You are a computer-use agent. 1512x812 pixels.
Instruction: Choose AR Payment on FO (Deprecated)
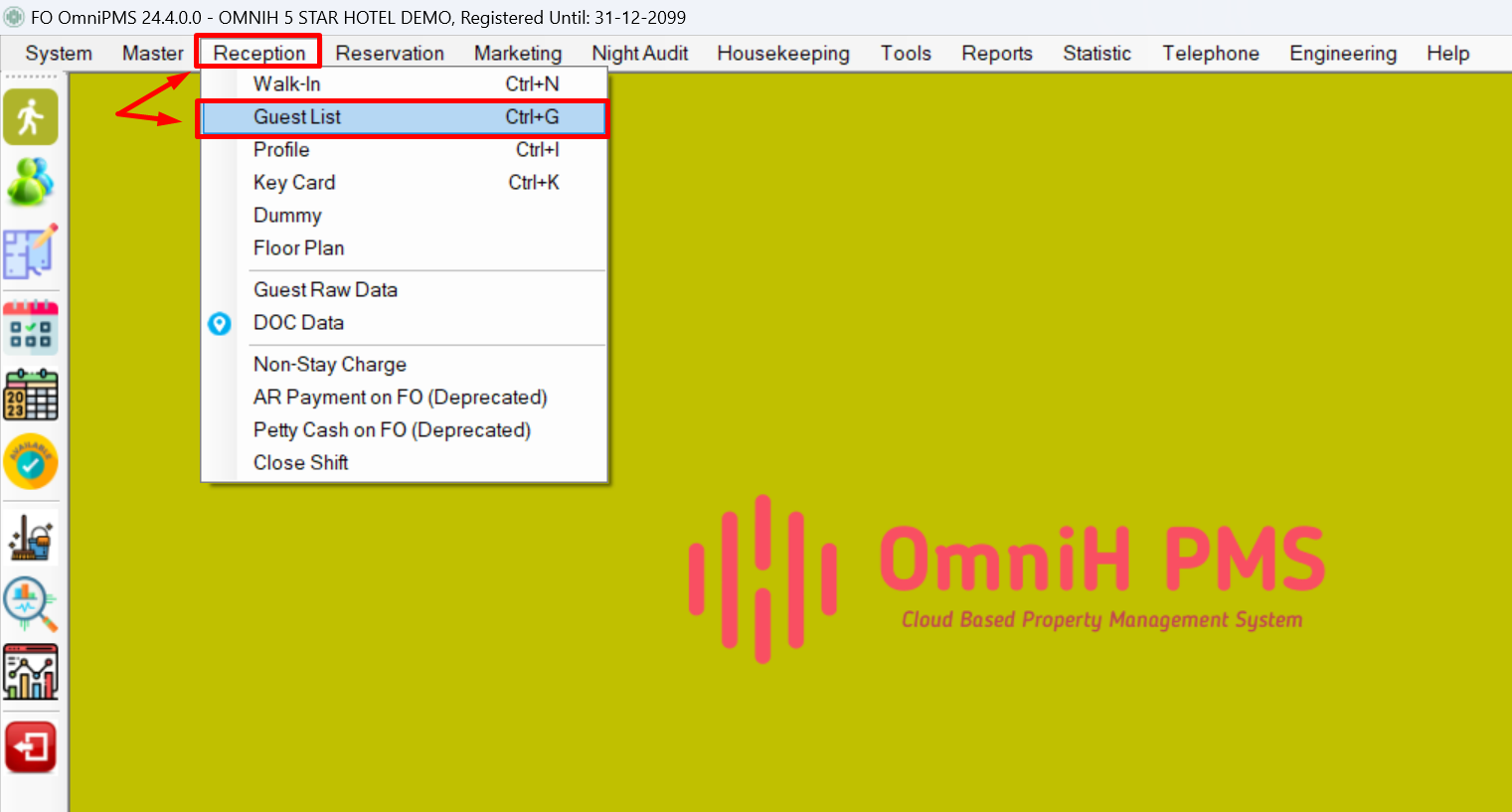[x=404, y=398]
